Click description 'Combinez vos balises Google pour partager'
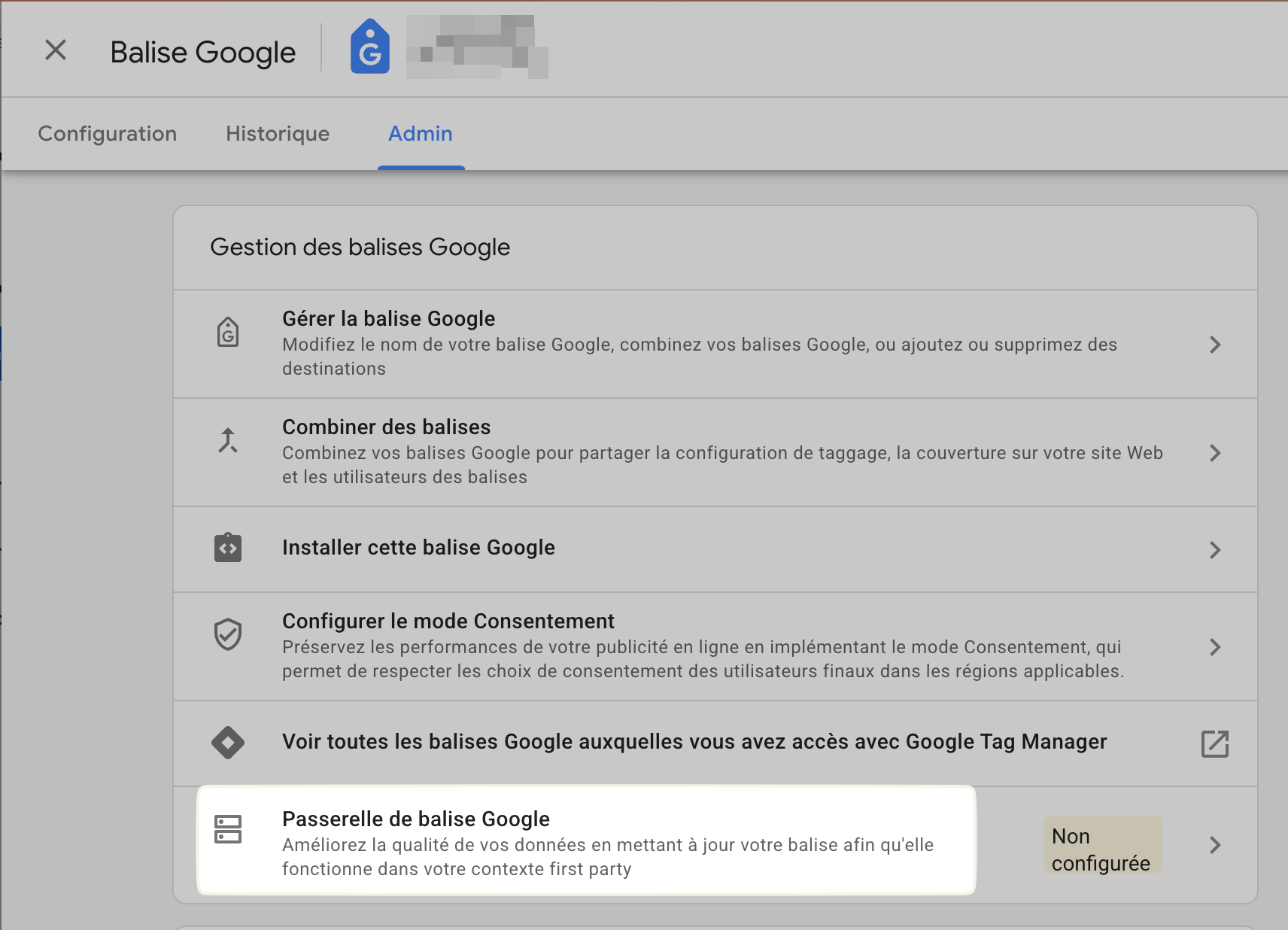This screenshot has width=1288, height=930. click(x=722, y=465)
